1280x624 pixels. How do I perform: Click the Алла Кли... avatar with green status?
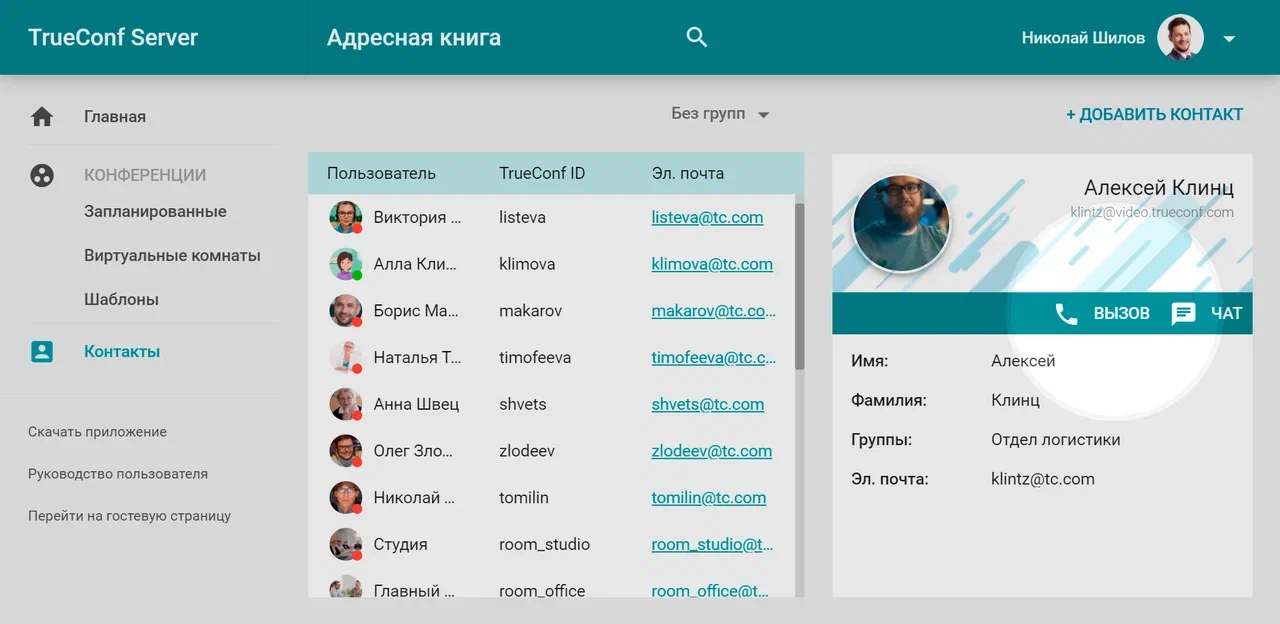pyautogui.click(x=345, y=264)
